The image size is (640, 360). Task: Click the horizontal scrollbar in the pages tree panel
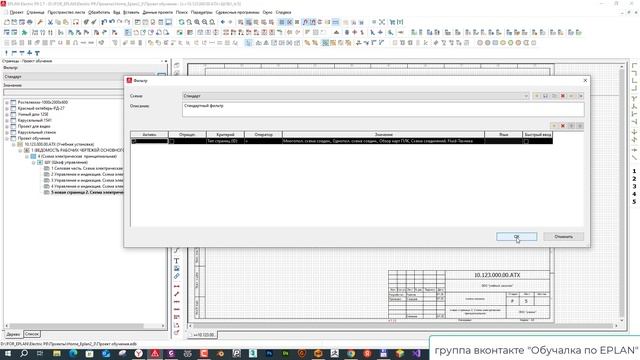coord(76,326)
